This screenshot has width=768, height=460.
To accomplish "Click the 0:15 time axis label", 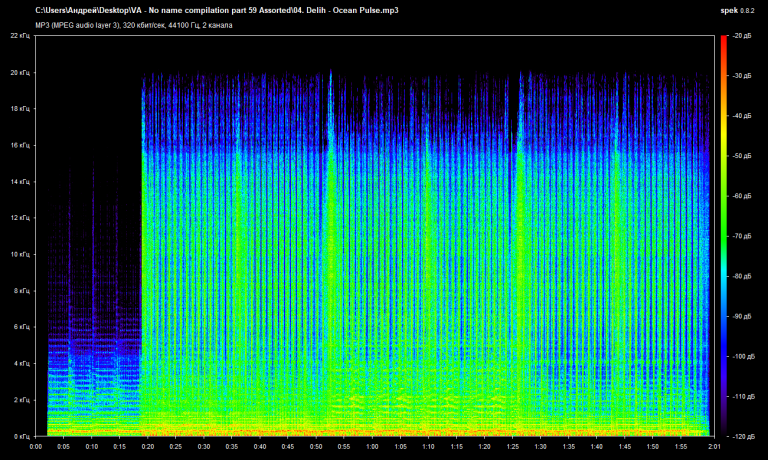I will tap(120, 447).
